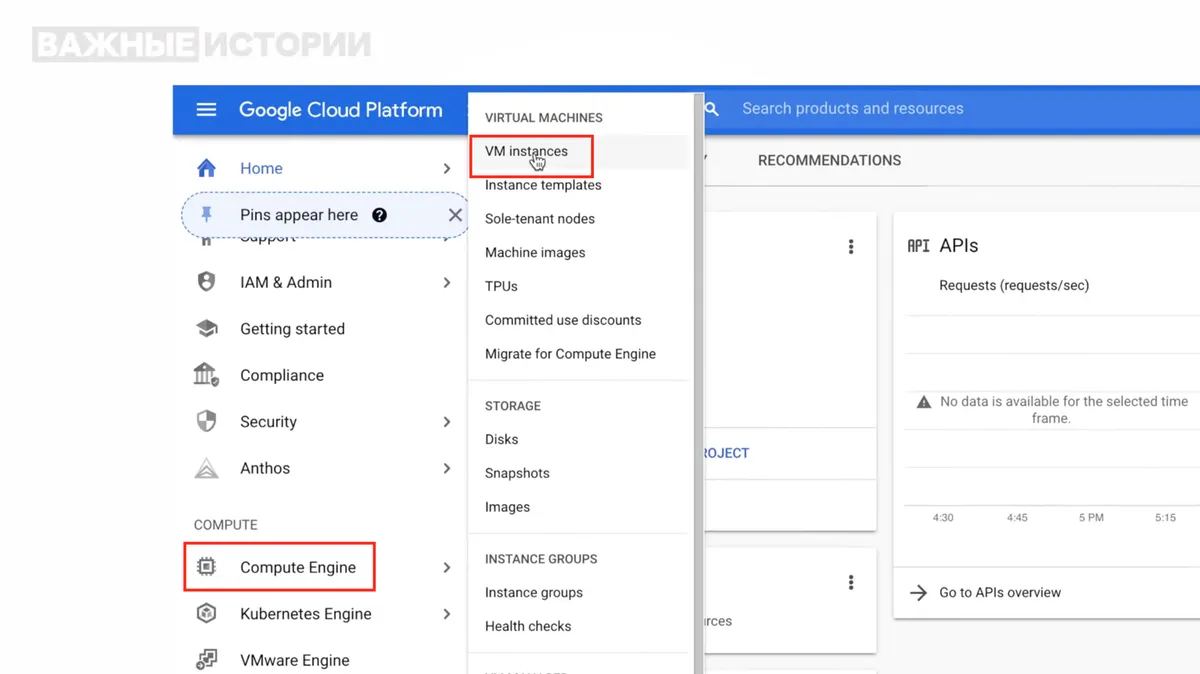The height and width of the screenshot is (674, 1200).
Task: Dismiss the 'Pins appear here' hint
Action: coord(455,215)
